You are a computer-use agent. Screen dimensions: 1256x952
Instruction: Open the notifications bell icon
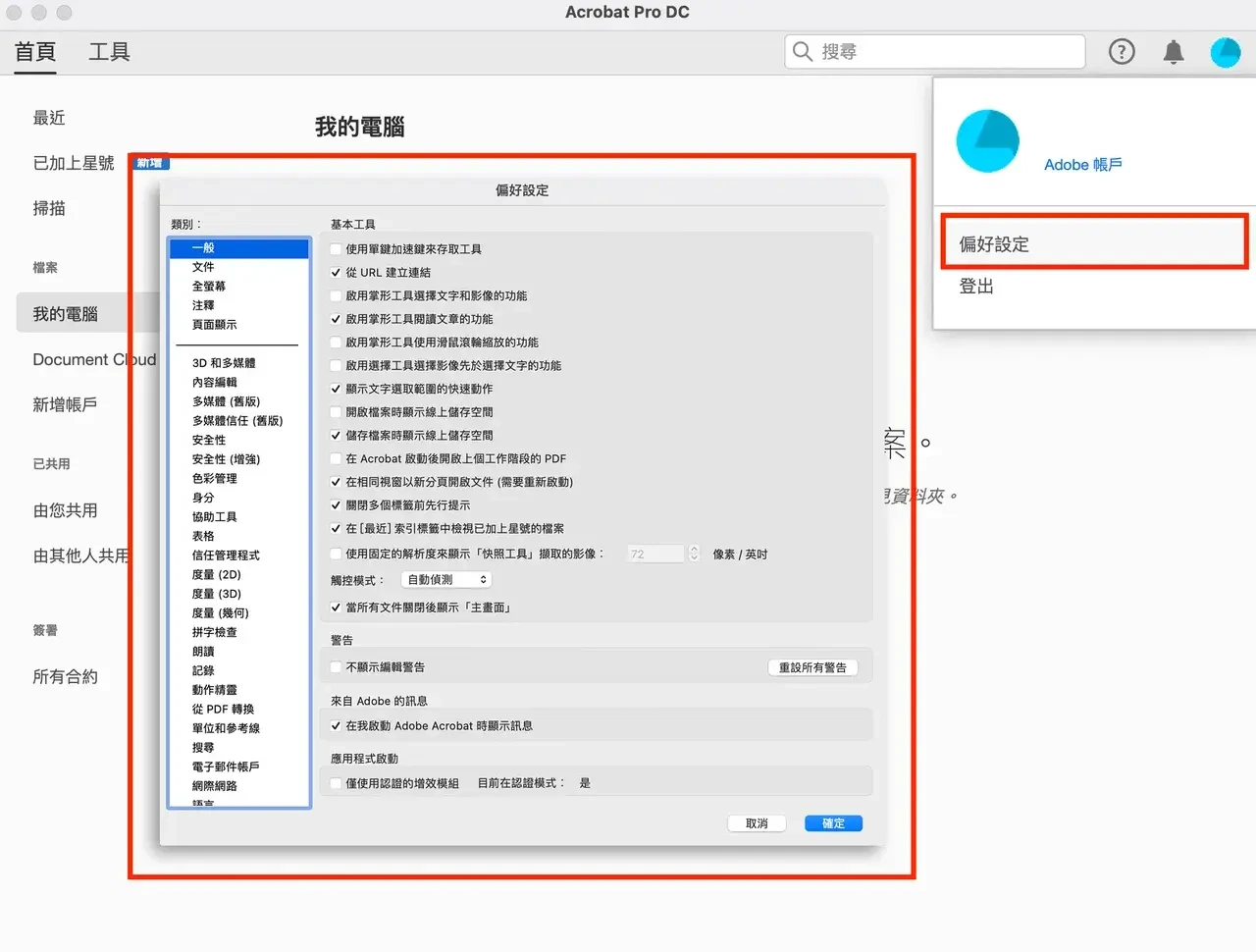[x=1173, y=52]
